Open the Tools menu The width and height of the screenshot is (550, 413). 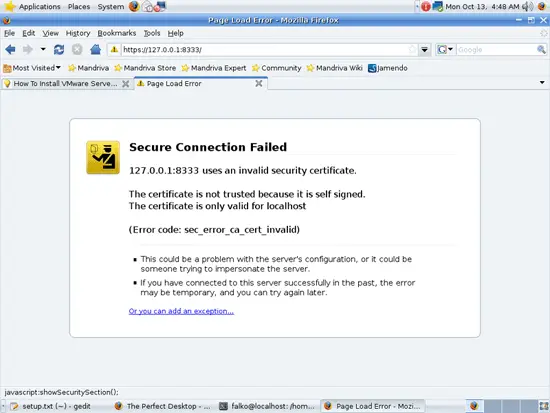[152, 33]
